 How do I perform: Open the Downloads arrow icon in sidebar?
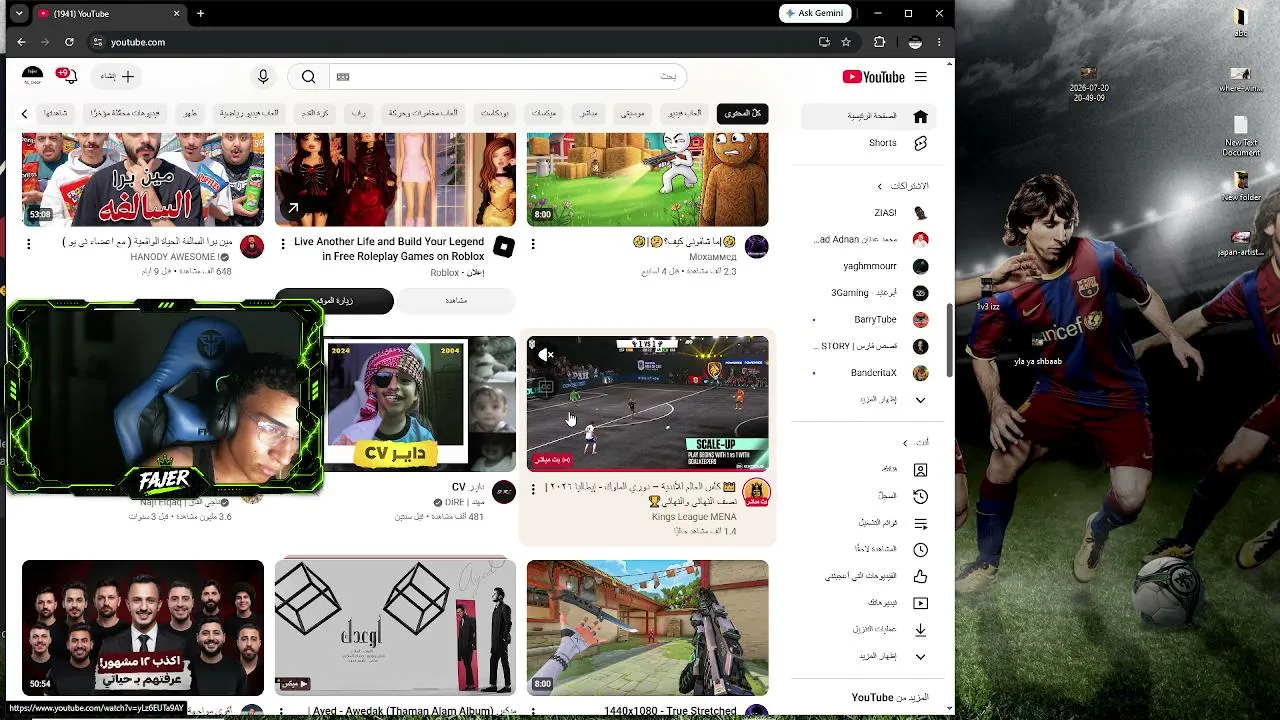pos(920,629)
